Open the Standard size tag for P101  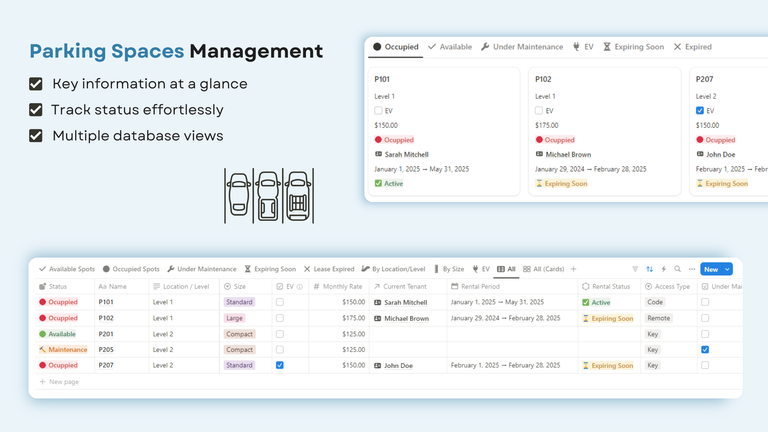[240, 302]
